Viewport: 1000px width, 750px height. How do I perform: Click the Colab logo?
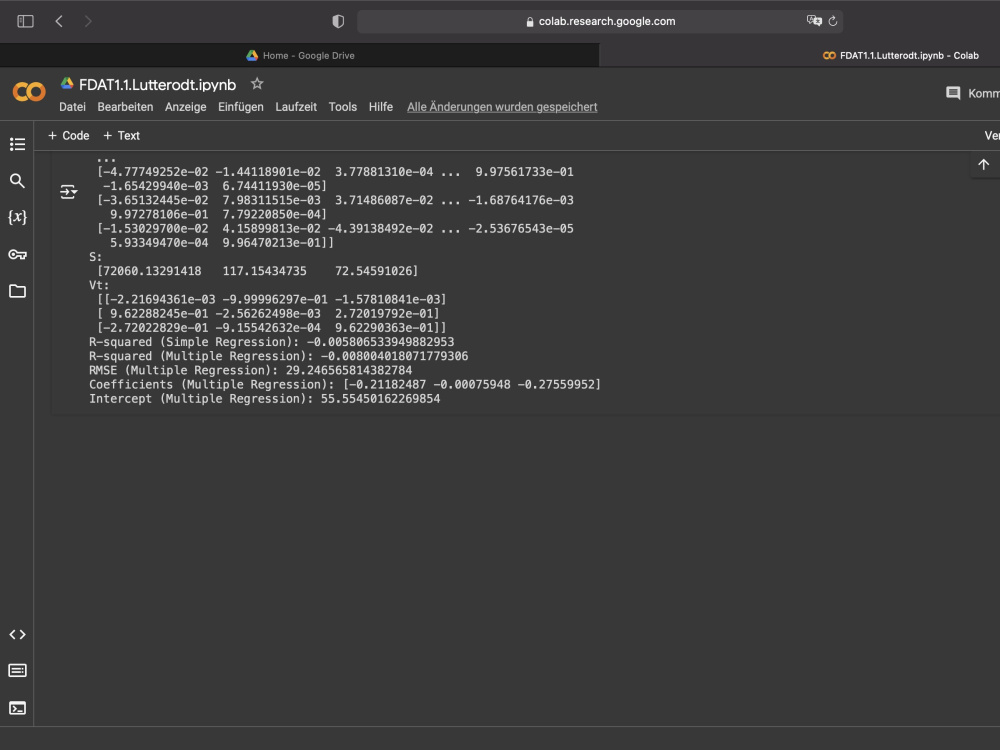coord(29,92)
